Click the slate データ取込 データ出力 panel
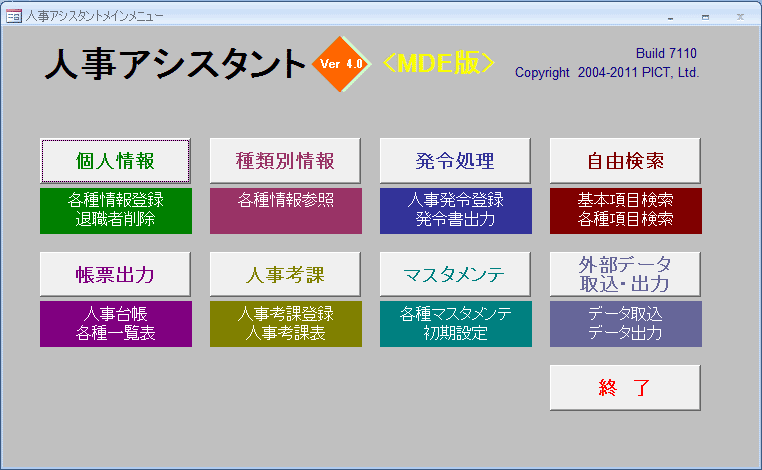 point(625,323)
